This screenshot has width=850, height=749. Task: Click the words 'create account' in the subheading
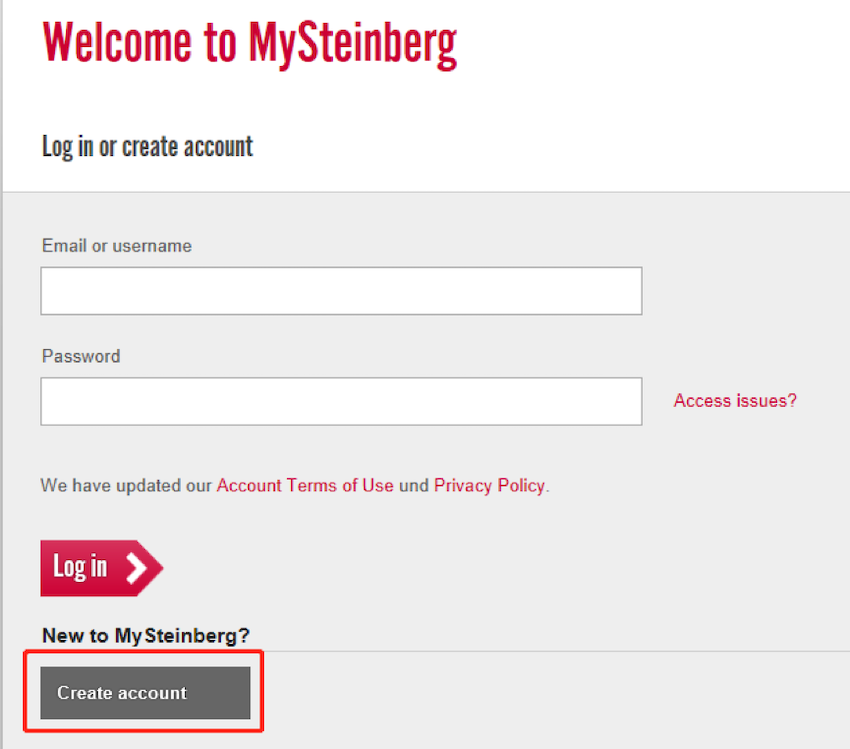point(187,147)
